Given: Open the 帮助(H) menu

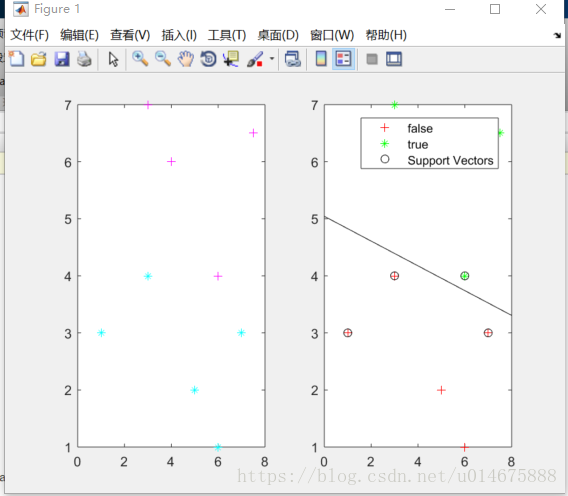Looking at the screenshot, I should [x=386, y=35].
